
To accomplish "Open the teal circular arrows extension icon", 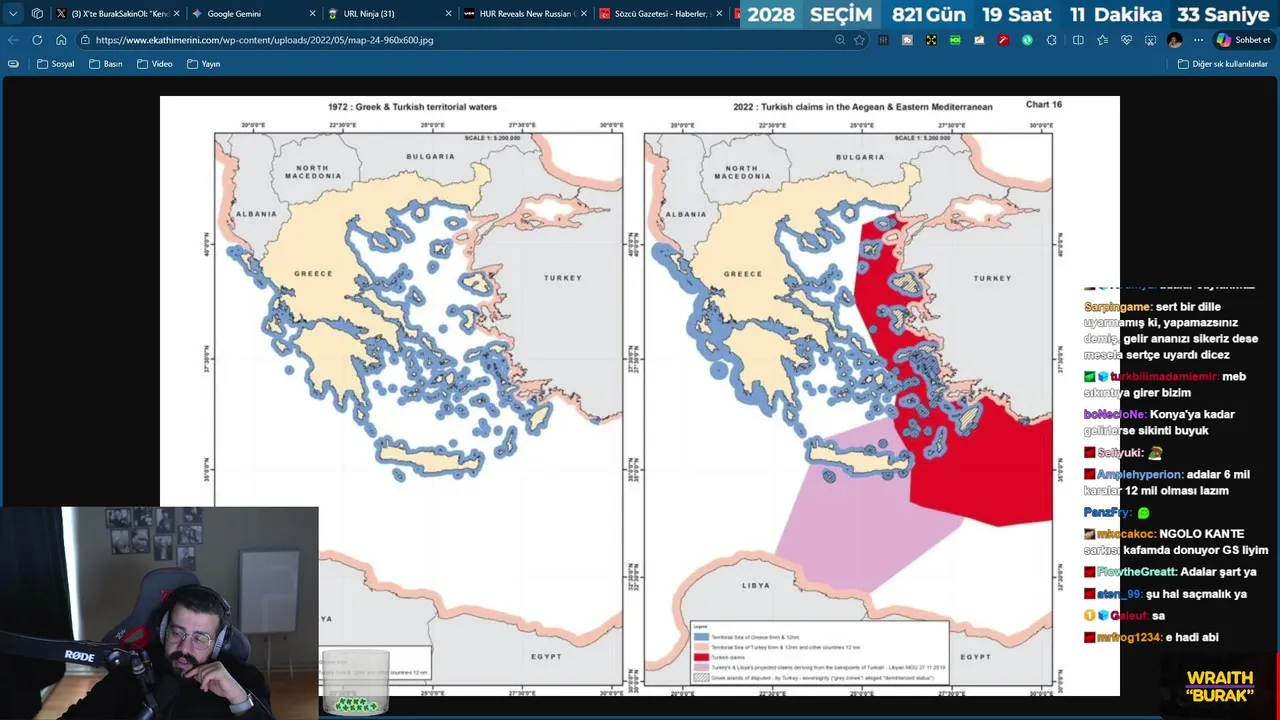I will click(1027, 40).
